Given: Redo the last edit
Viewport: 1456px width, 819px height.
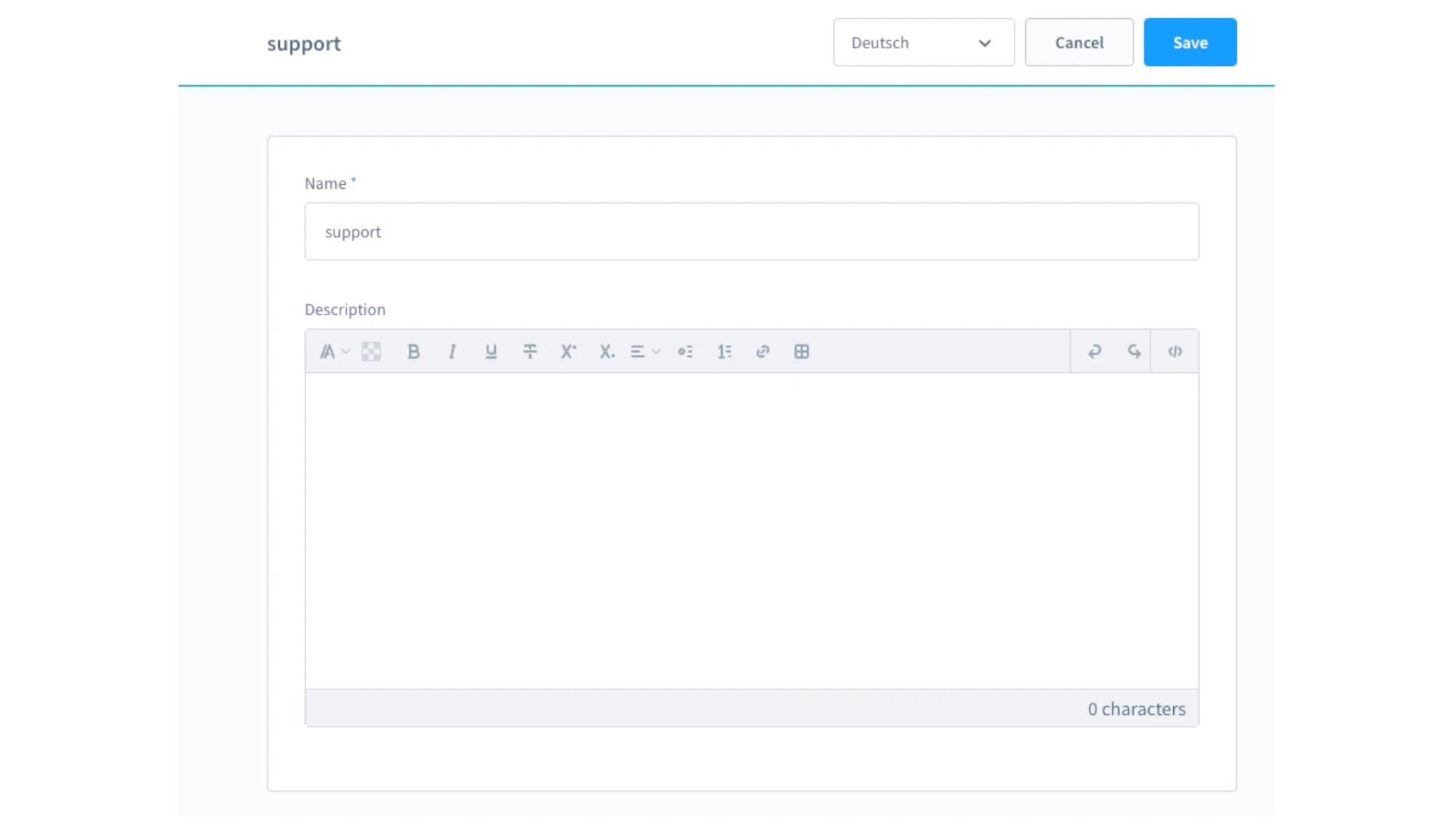Looking at the screenshot, I should click(1134, 351).
